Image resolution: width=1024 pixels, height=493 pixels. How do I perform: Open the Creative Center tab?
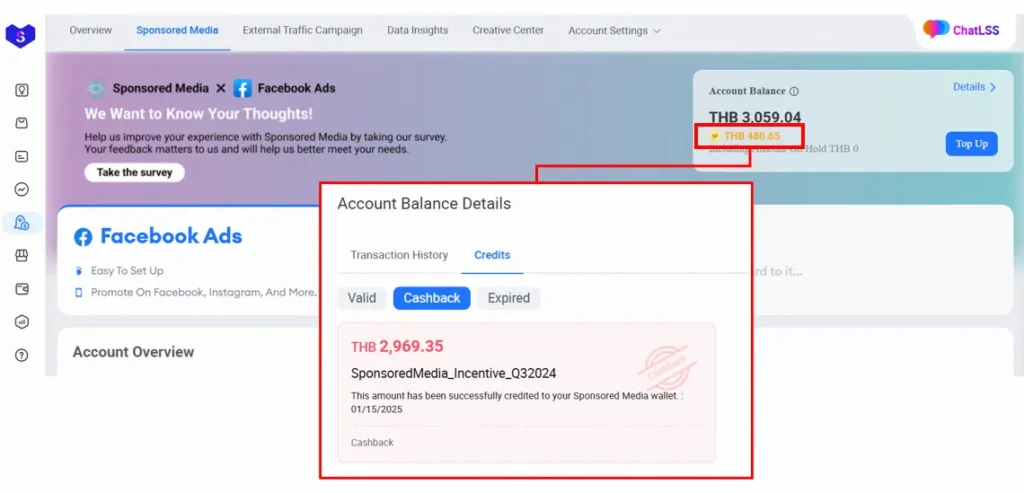tap(508, 30)
